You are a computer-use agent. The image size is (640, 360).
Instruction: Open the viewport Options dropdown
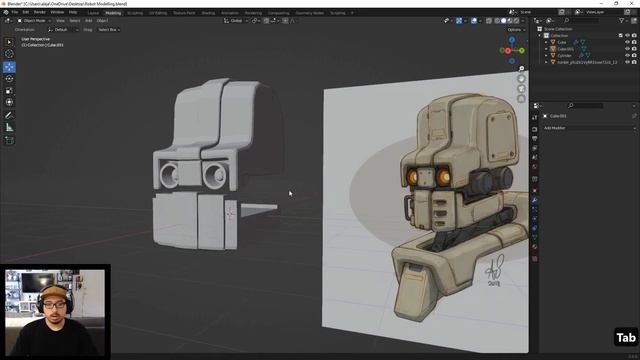[516, 30]
